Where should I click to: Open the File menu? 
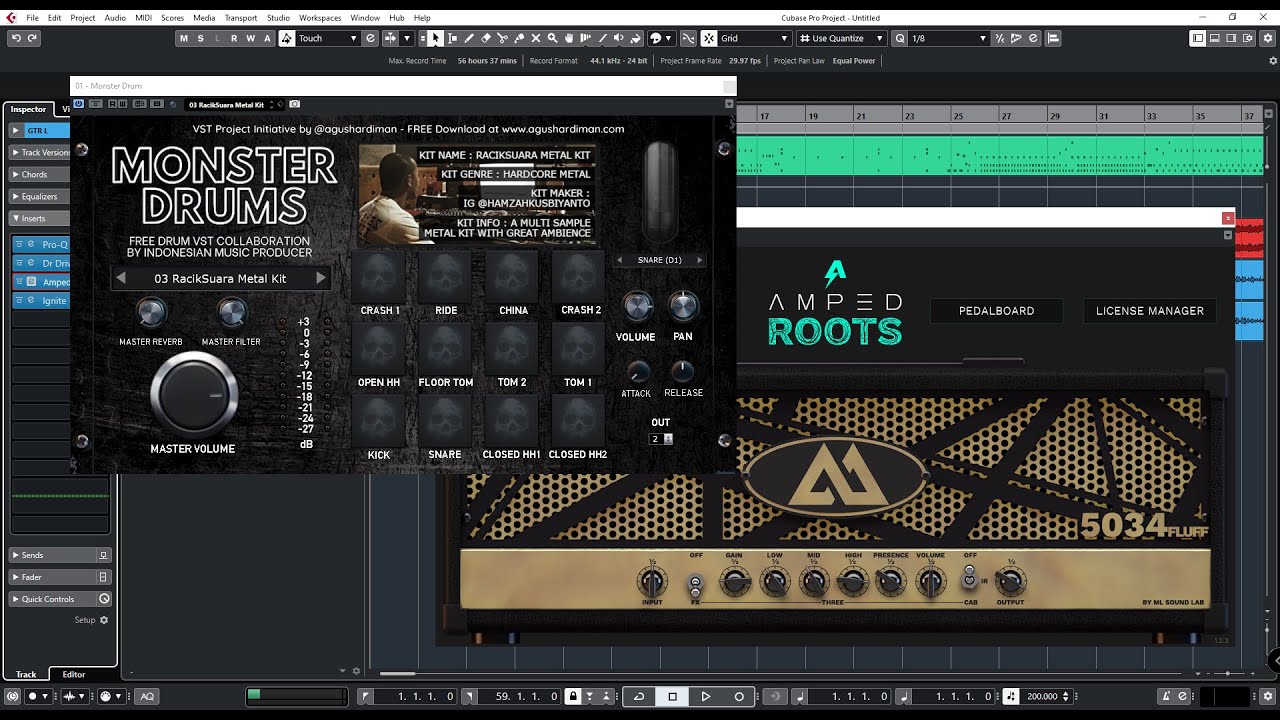(33, 18)
